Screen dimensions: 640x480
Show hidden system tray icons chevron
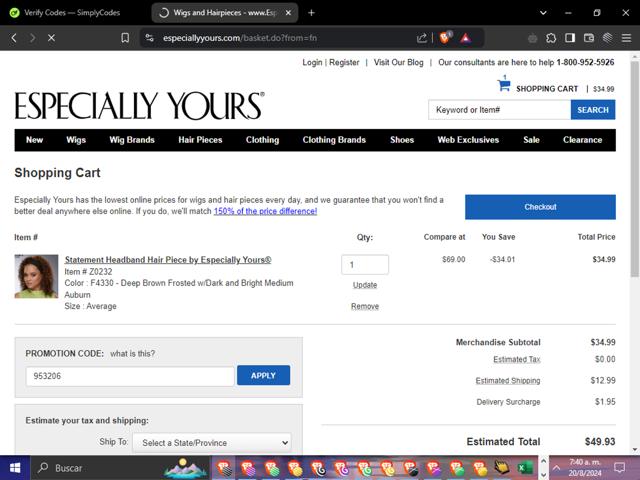(x=556, y=468)
